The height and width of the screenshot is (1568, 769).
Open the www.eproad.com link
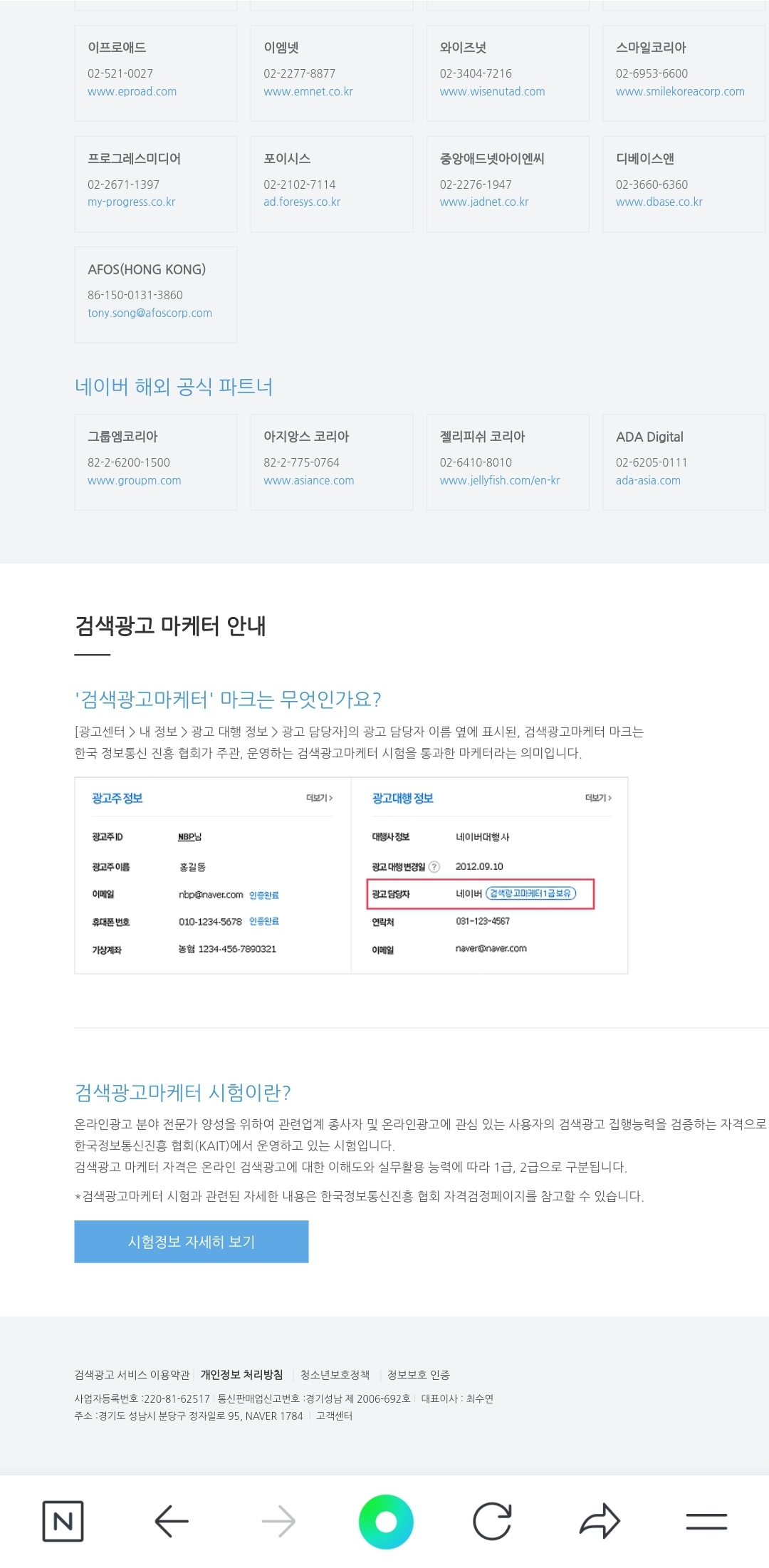click(132, 92)
